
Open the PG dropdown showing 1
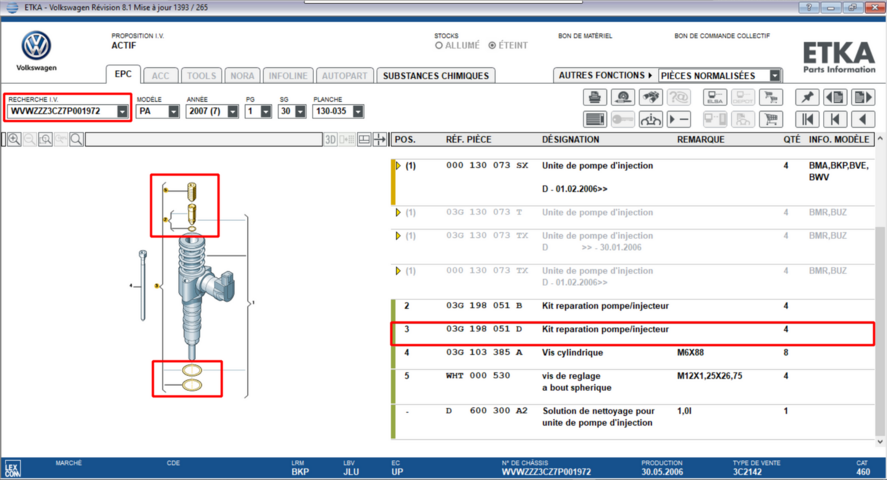click(266, 111)
